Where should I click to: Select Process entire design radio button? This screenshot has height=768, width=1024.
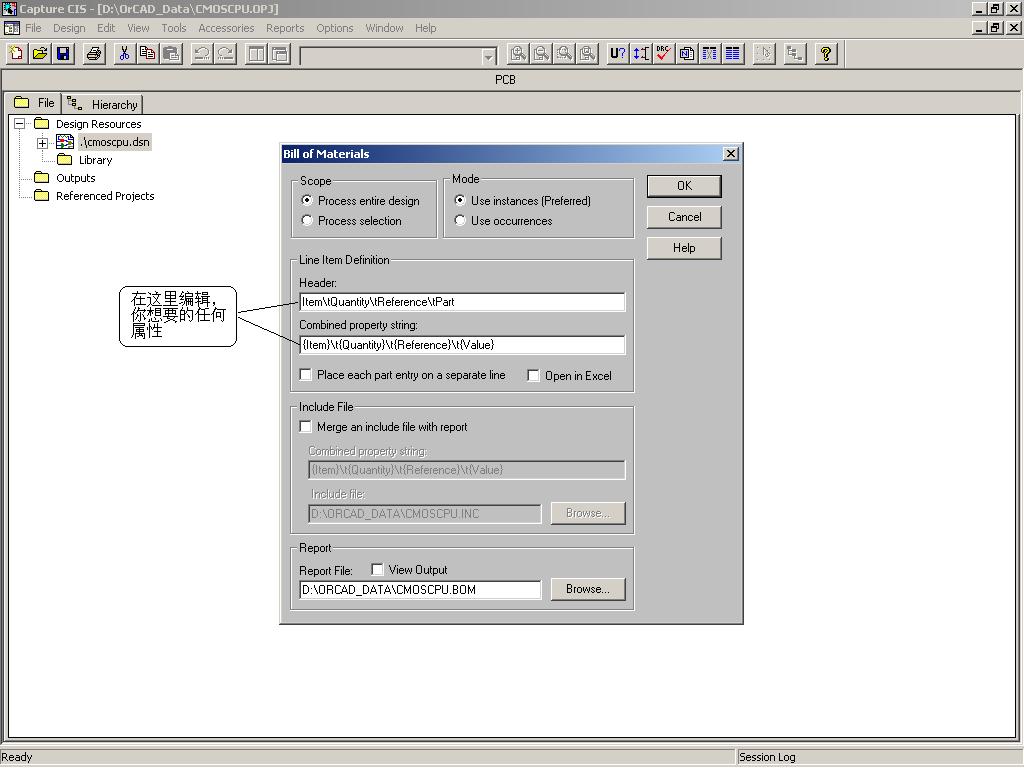tap(307, 200)
